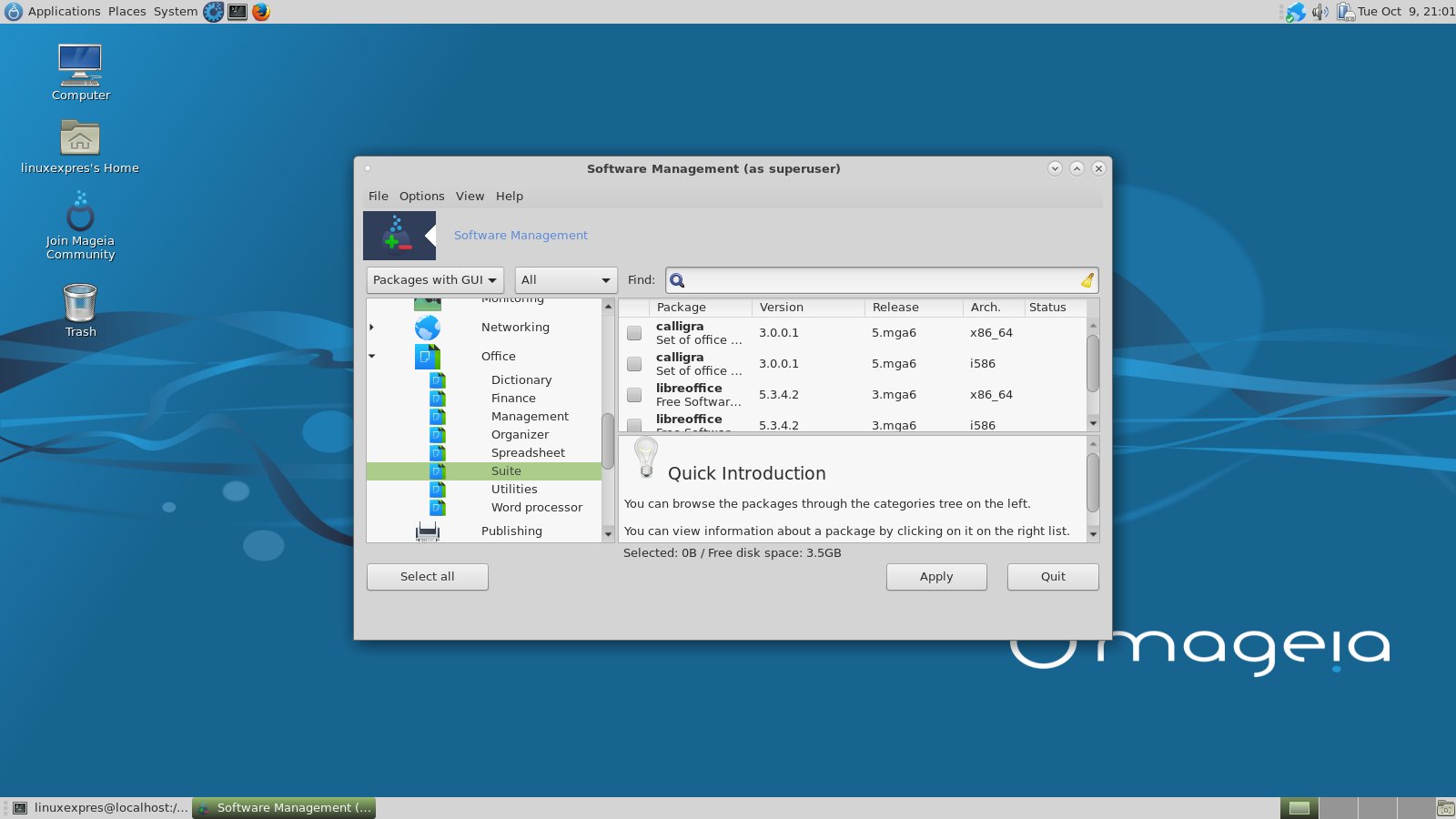Click the volume speaker tray icon
Image resolution: width=1456 pixels, height=819 pixels.
(1320, 12)
